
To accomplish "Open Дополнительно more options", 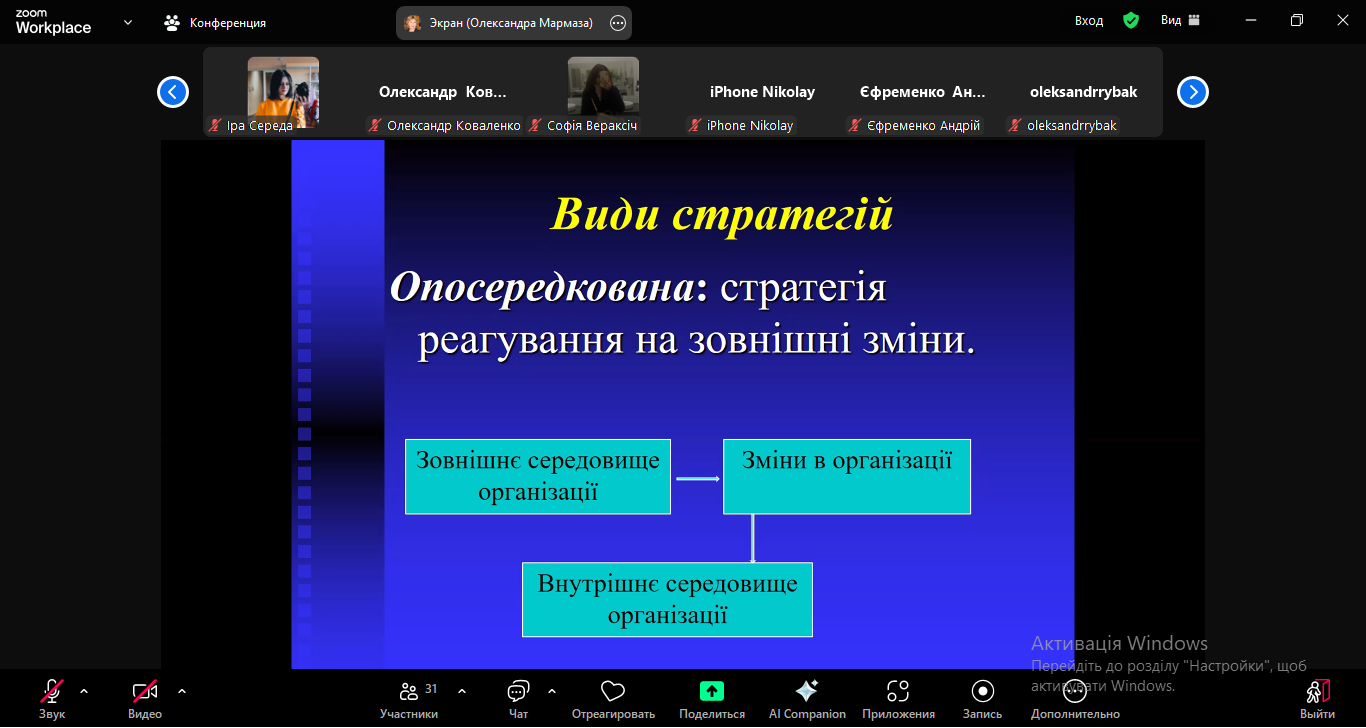I will point(1075,699).
